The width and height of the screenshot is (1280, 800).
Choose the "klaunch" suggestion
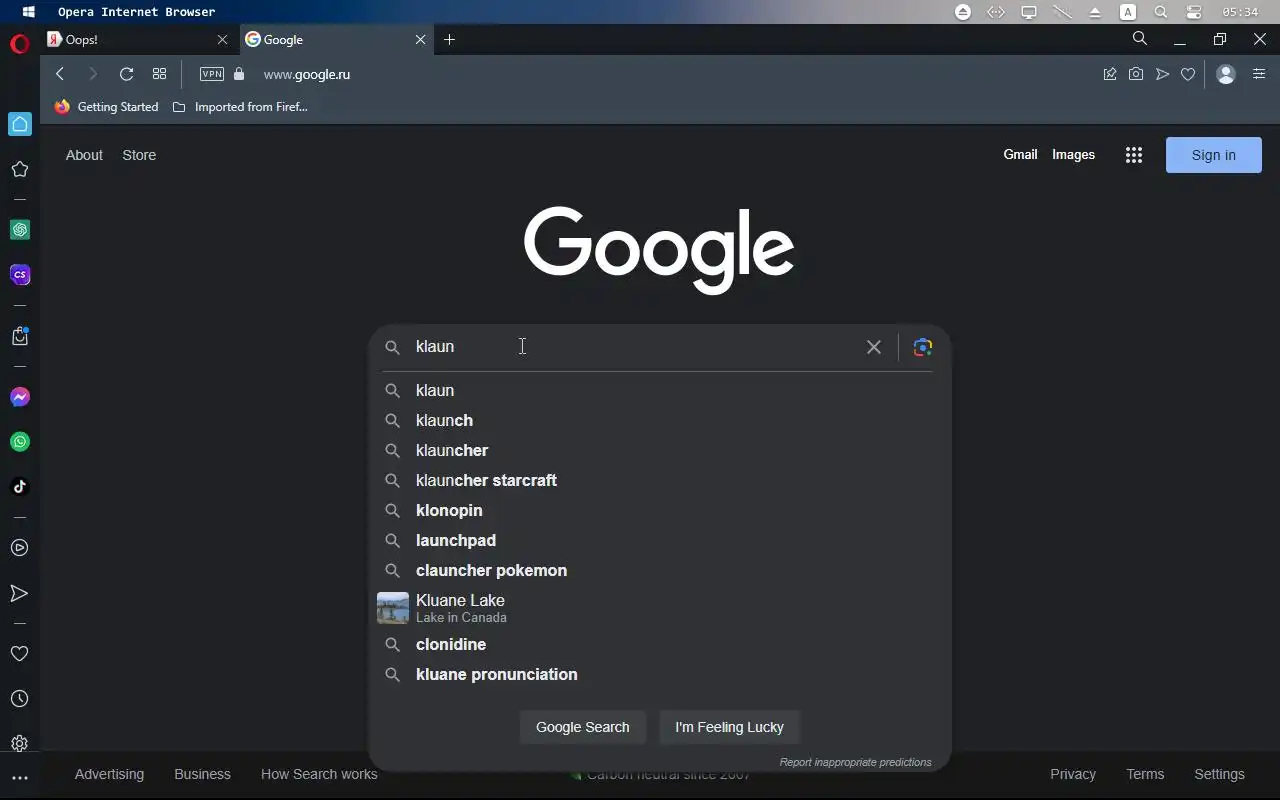660,420
